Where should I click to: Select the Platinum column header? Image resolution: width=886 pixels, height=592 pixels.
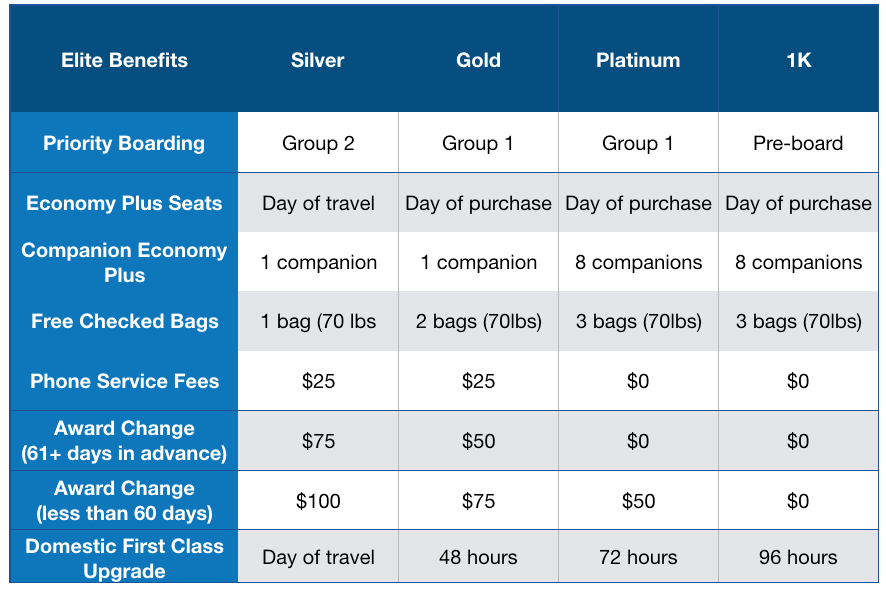tap(638, 60)
